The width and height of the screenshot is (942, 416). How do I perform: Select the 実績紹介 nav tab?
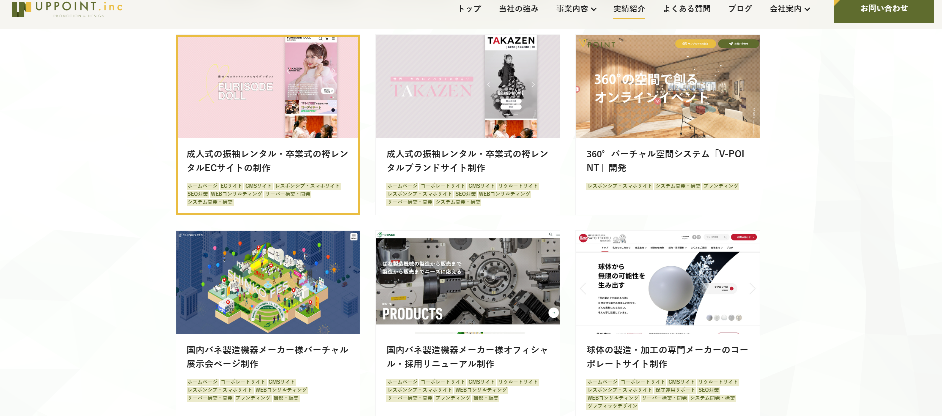[629, 9]
